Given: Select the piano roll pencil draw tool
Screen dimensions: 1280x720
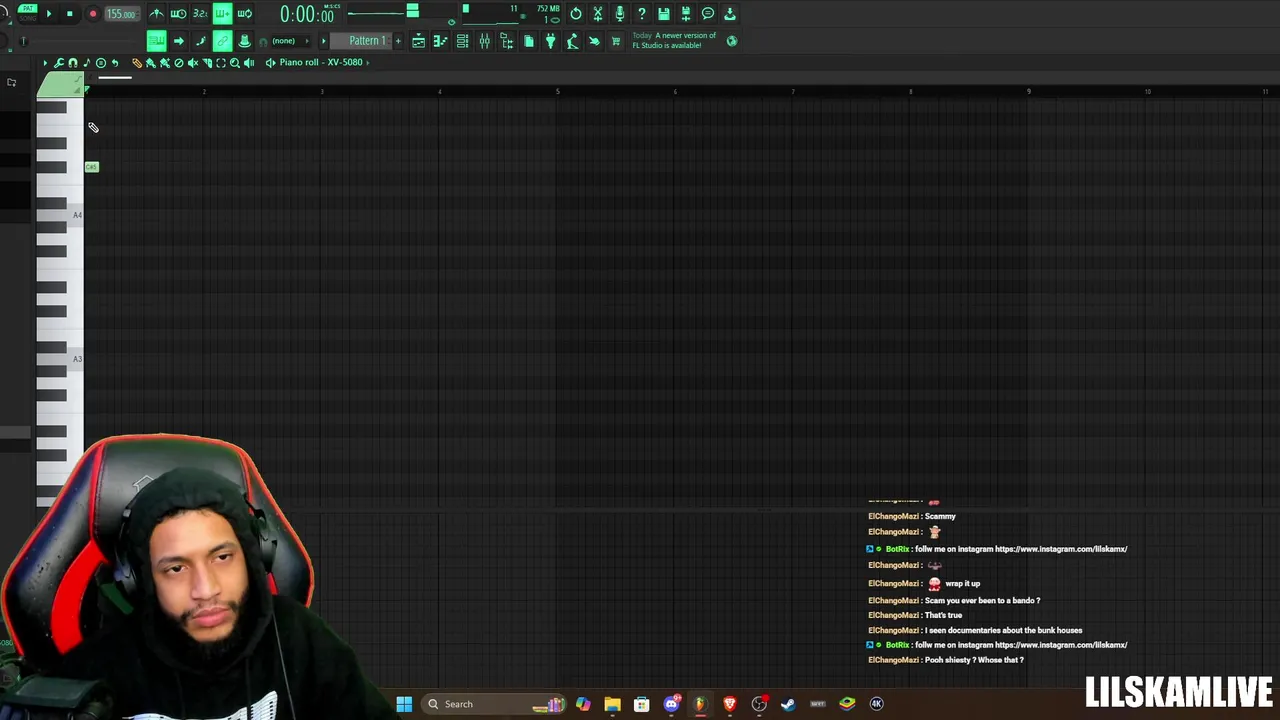Looking at the screenshot, I should [x=137, y=63].
